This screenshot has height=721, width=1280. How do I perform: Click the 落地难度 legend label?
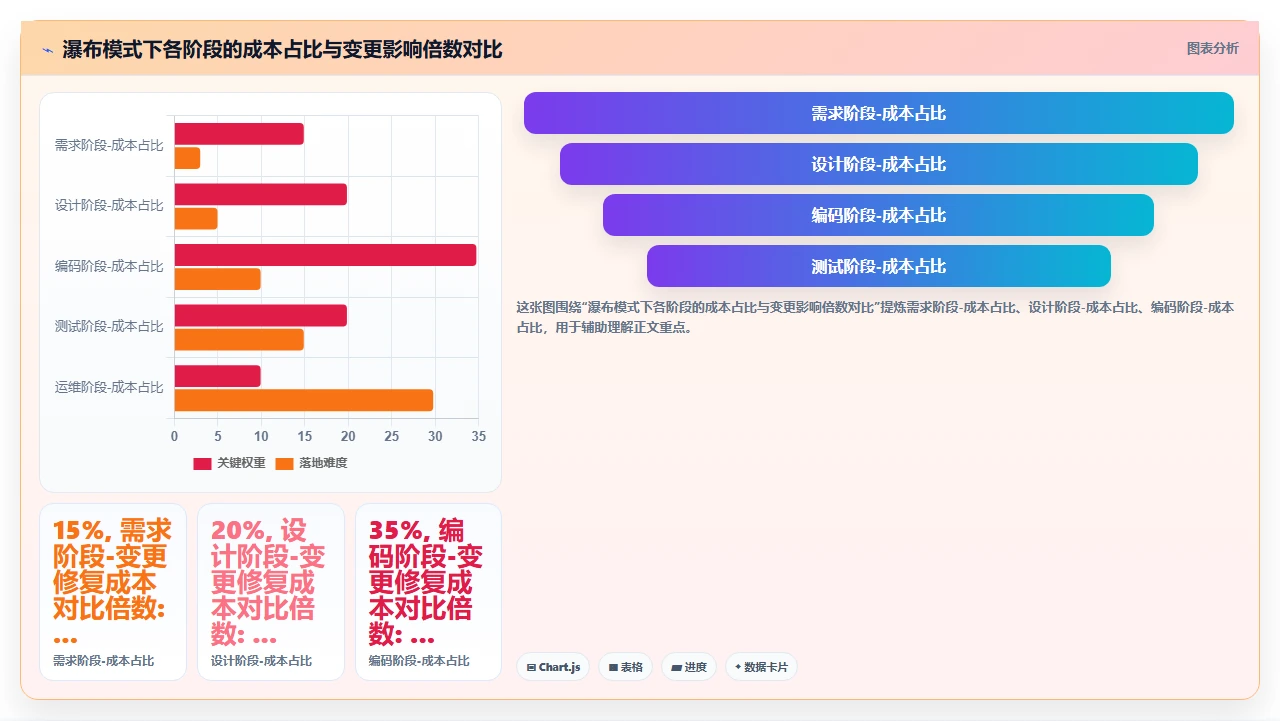(x=323, y=463)
